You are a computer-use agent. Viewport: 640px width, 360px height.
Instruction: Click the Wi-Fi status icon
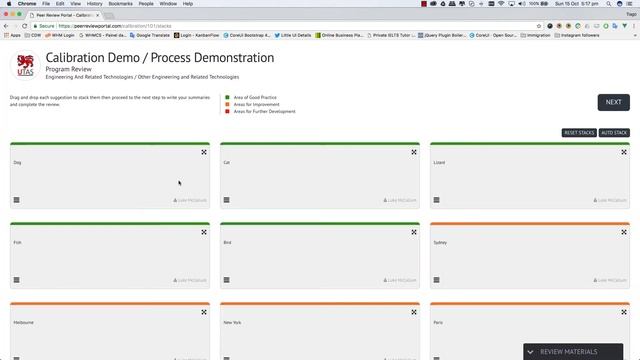tap(501, 4)
